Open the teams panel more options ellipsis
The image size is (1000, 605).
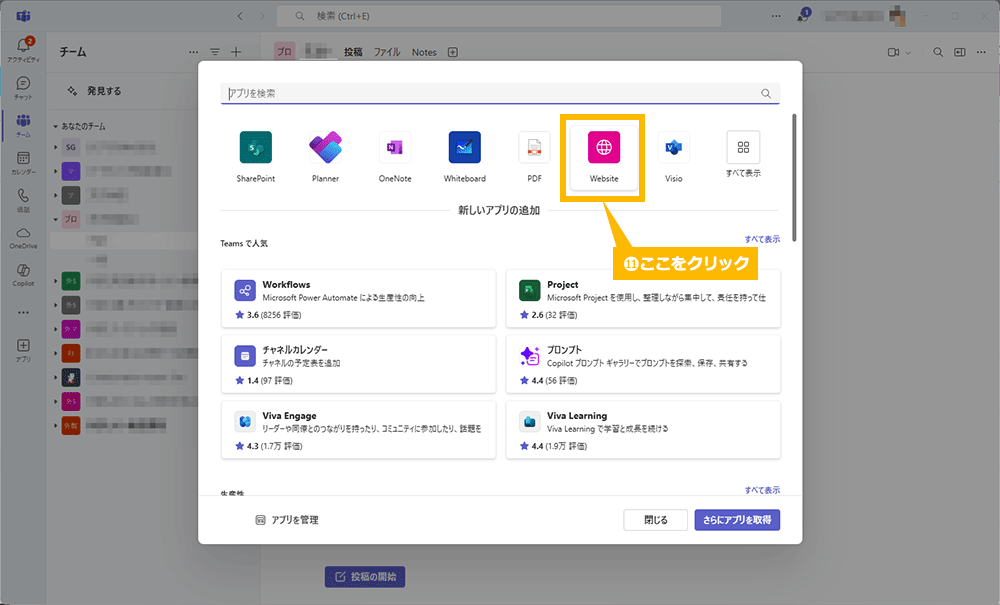tap(193, 52)
